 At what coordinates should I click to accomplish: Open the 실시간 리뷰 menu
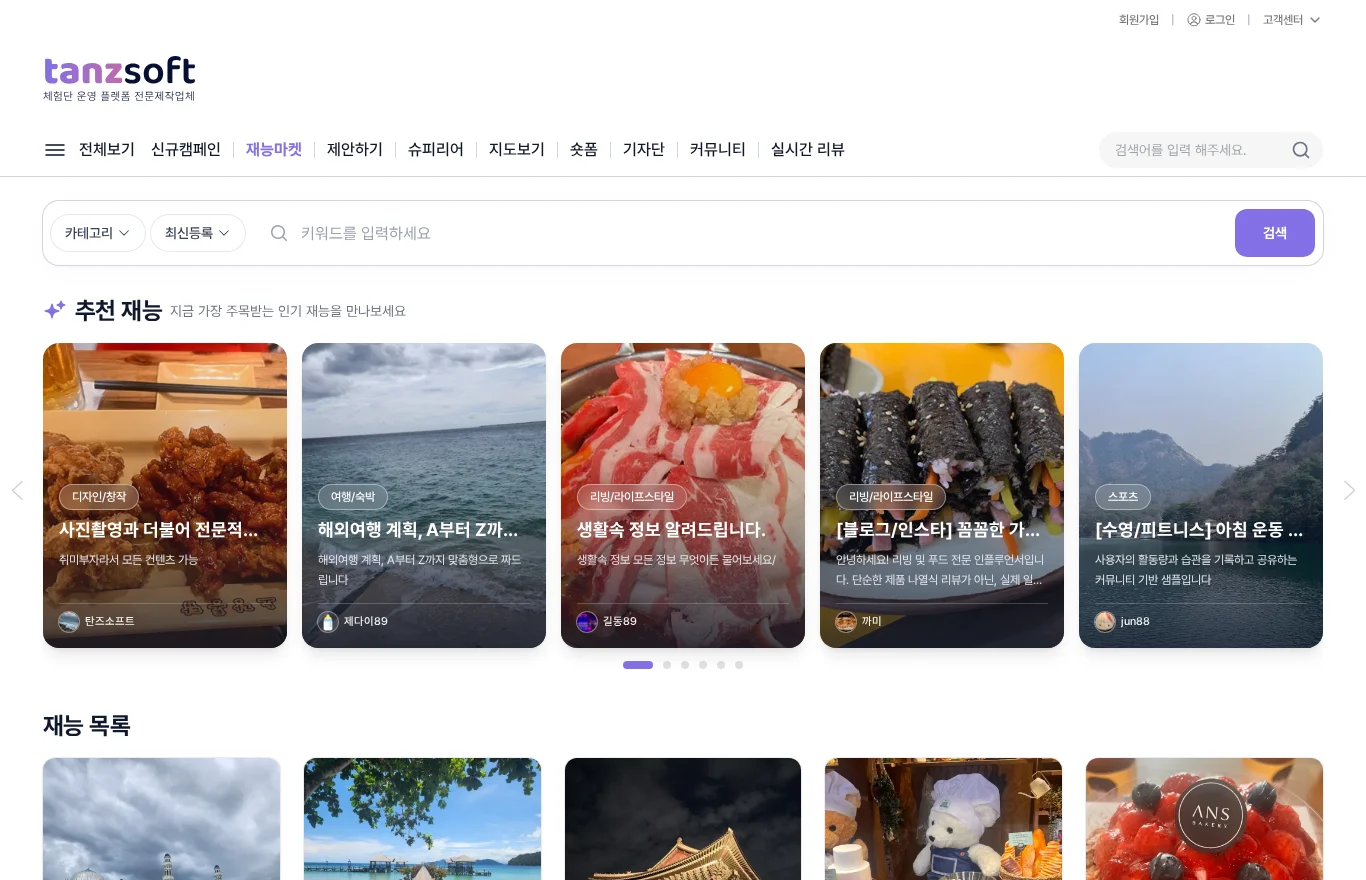[808, 150]
